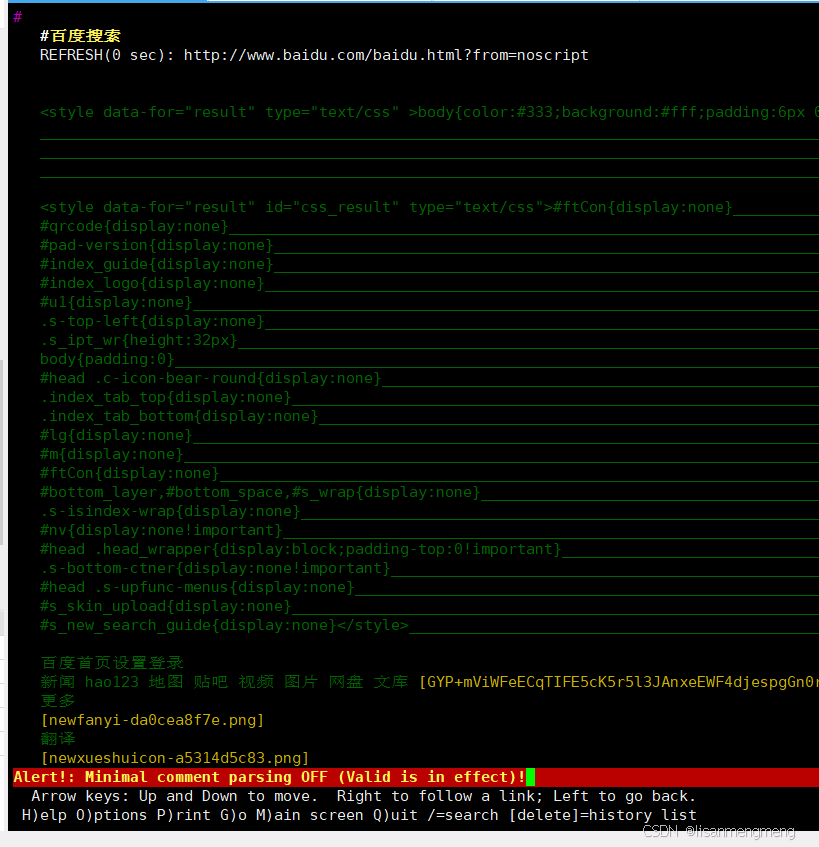This screenshot has width=819, height=847.
Task: Click the '/=search' command
Action: coord(462,815)
